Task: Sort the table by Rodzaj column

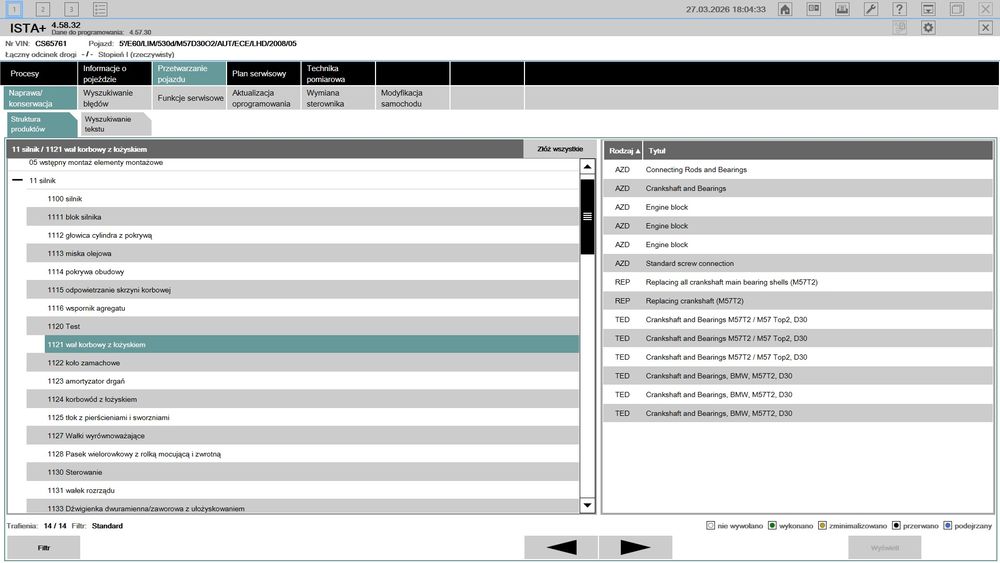Action: [x=623, y=150]
